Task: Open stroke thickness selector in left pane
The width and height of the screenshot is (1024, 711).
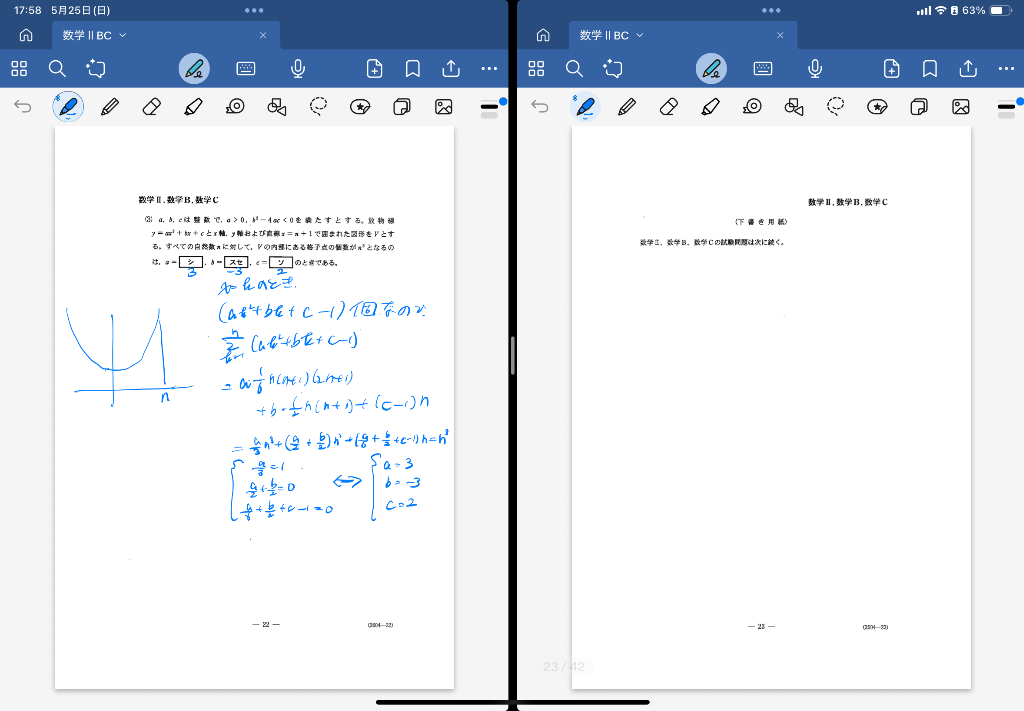Action: coord(489,106)
